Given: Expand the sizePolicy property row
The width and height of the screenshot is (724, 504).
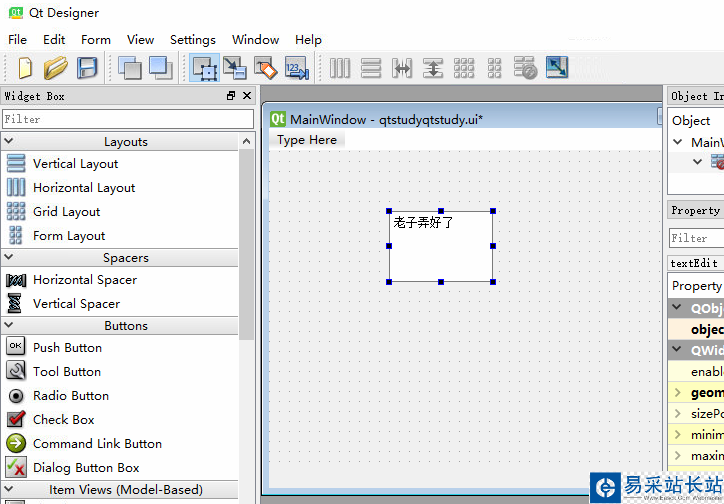Looking at the screenshot, I should tap(677, 413).
